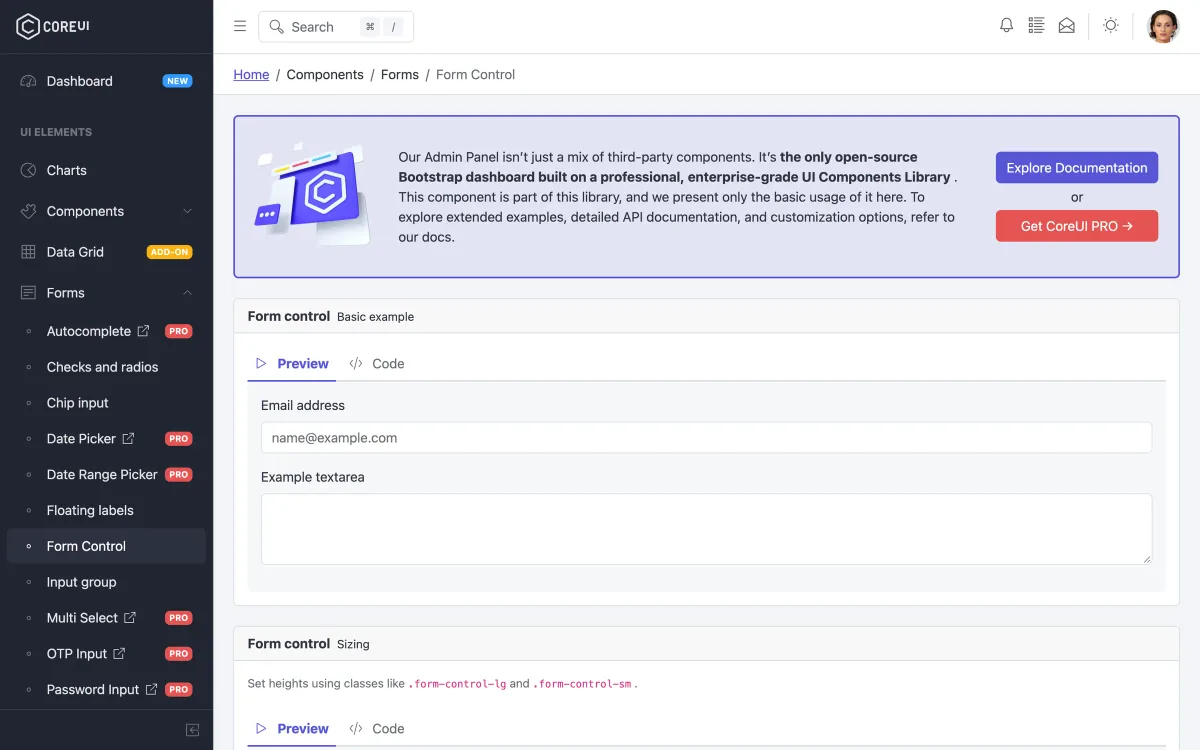Click the PRO badge next to Date Range Picker
This screenshot has height=750, width=1200.
(x=179, y=474)
